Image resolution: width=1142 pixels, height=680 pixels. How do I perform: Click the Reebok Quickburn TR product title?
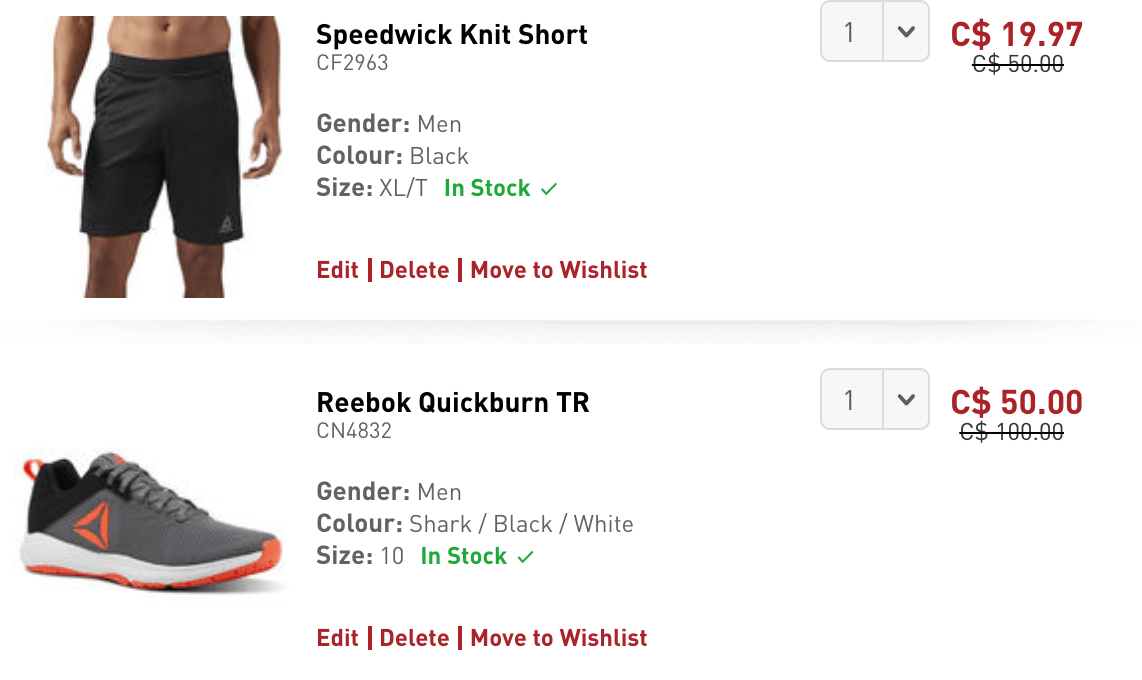pos(452,403)
